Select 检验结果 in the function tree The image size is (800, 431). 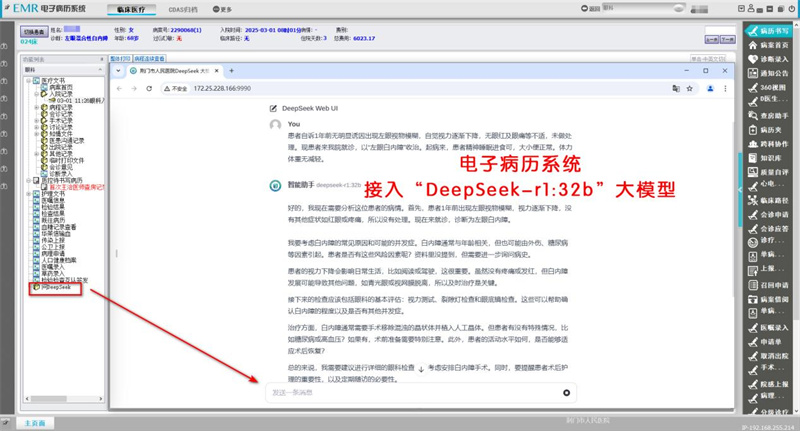(x=53, y=207)
